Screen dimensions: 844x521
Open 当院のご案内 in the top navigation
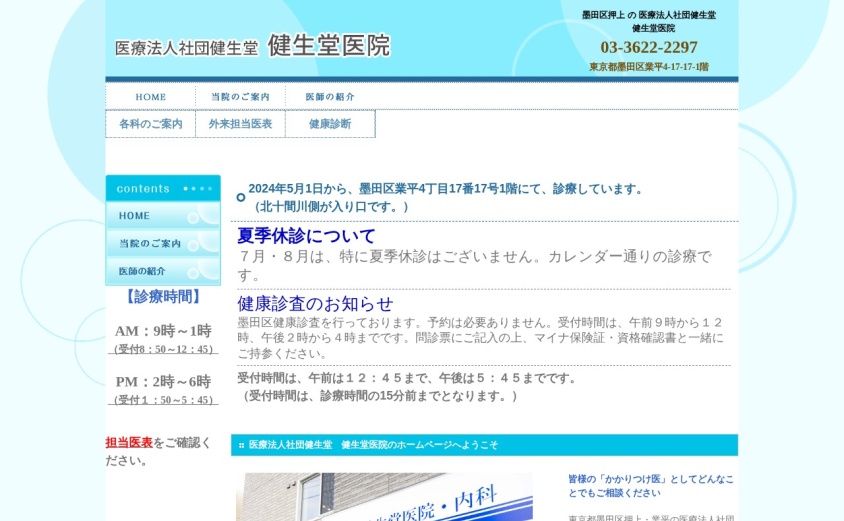tap(240, 97)
